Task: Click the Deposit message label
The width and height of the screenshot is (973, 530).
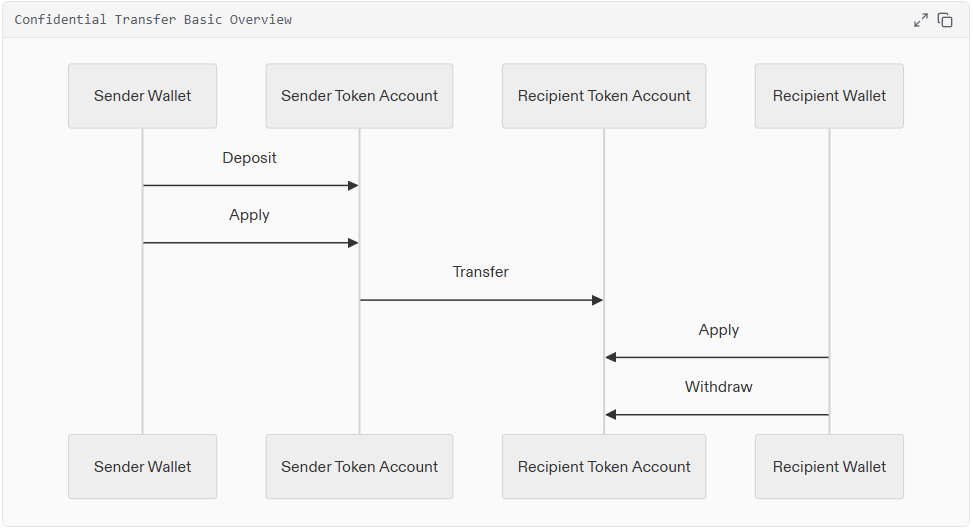Action: pos(249,158)
